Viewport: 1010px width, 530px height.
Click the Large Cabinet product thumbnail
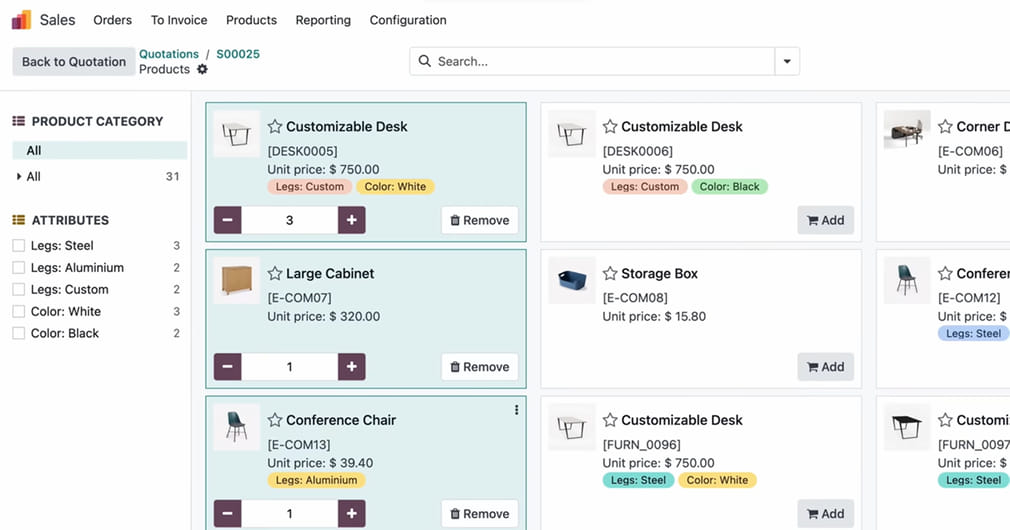coord(236,281)
